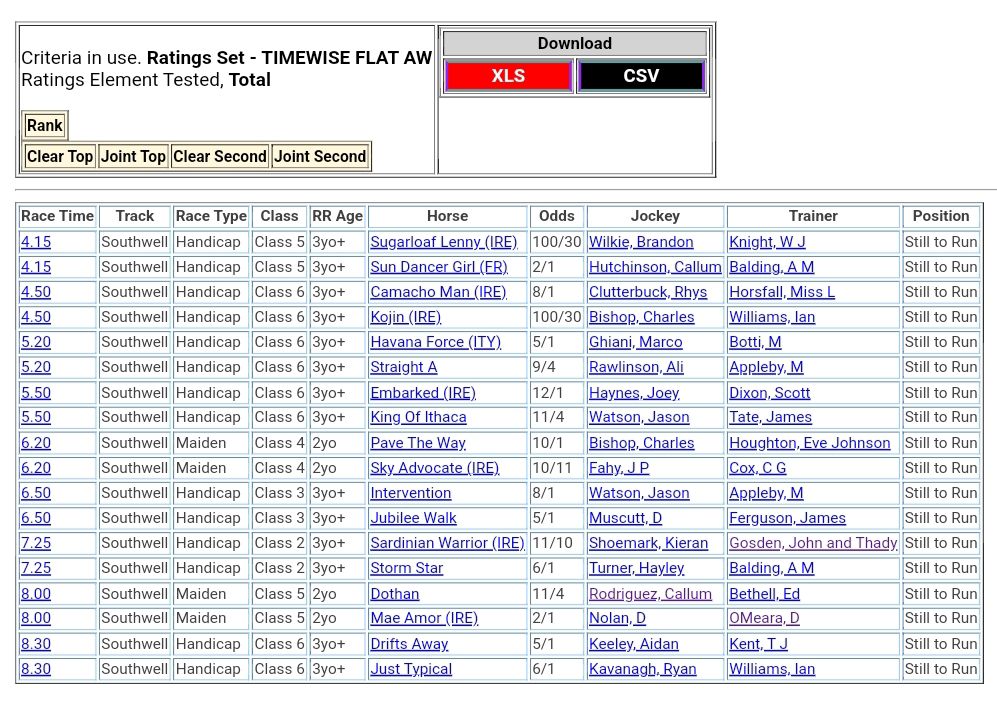Screen dimensions: 997x702
Task: Choose the Joint Second filter
Action: 320,156
